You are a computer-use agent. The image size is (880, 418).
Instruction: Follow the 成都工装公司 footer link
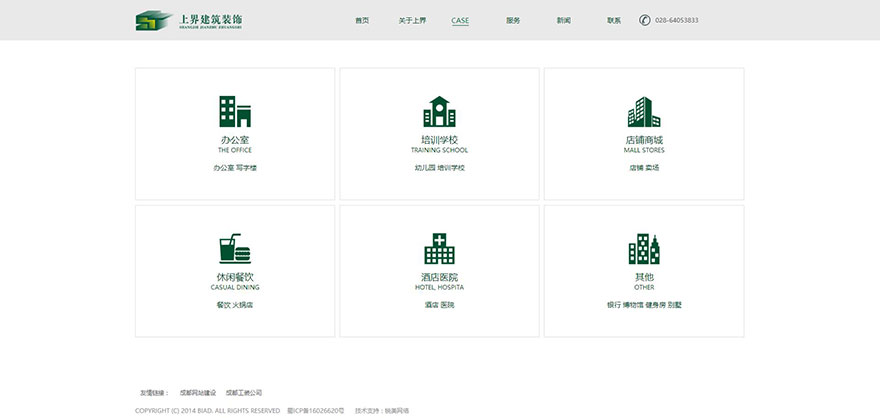[x=243, y=393]
